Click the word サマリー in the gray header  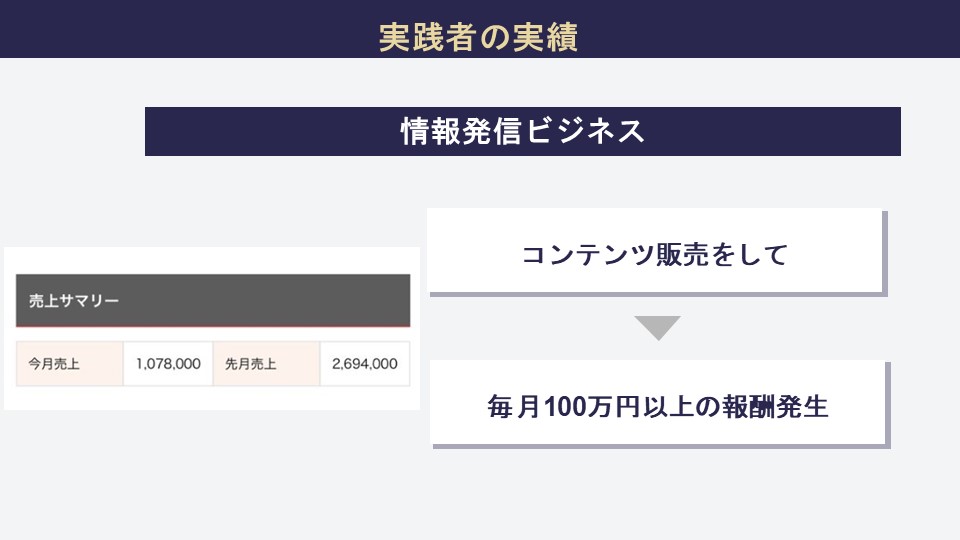(x=90, y=300)
